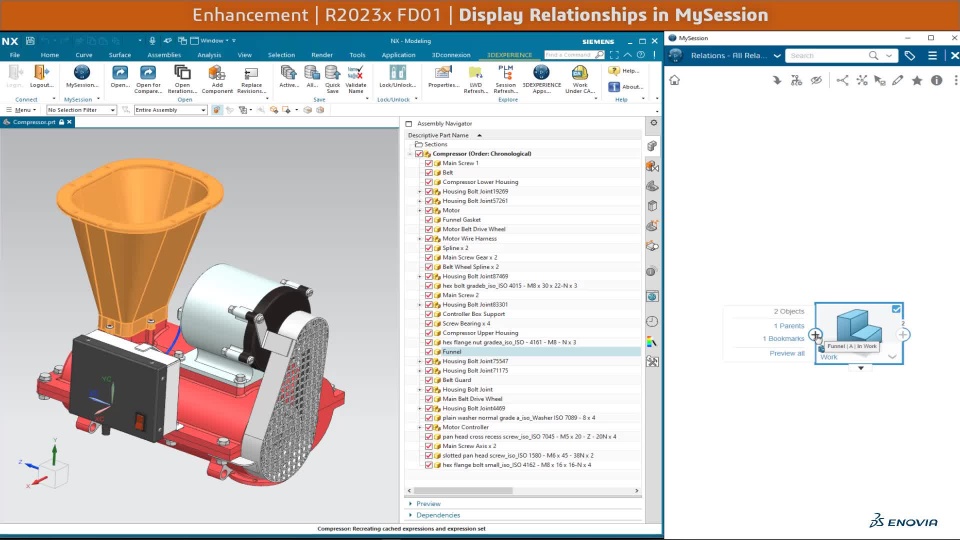Click the '1 Parents' link in MySession

click(789, 326)
